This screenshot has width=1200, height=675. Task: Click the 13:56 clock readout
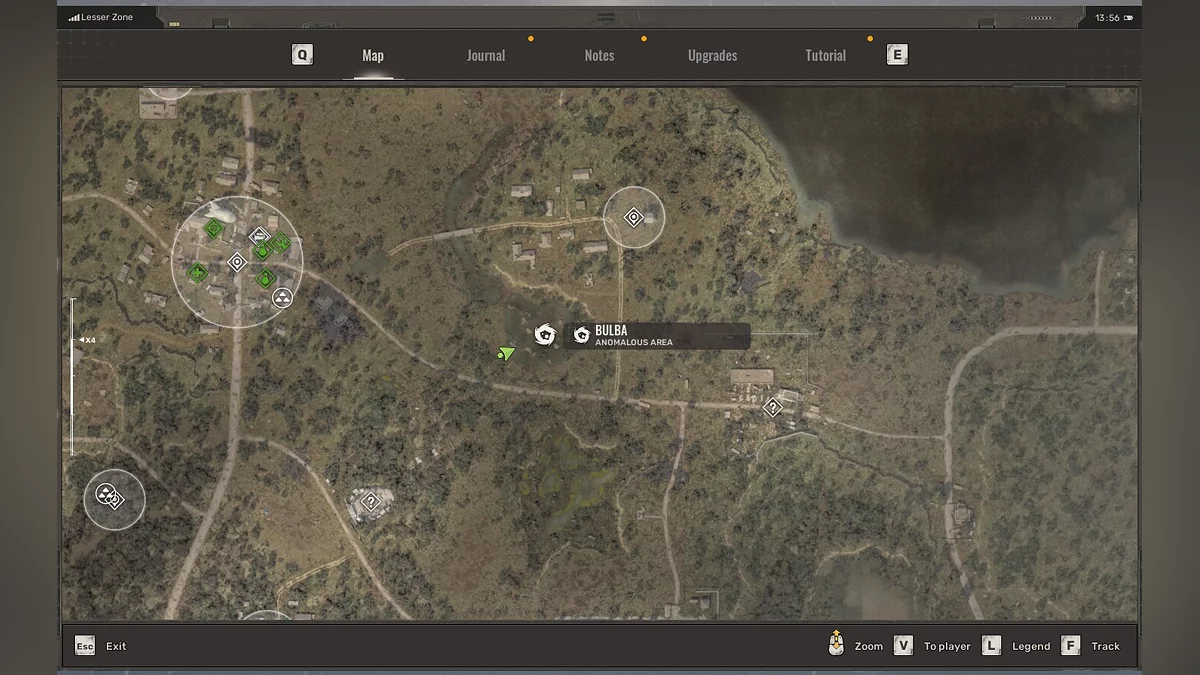[x=1107, y=17]
